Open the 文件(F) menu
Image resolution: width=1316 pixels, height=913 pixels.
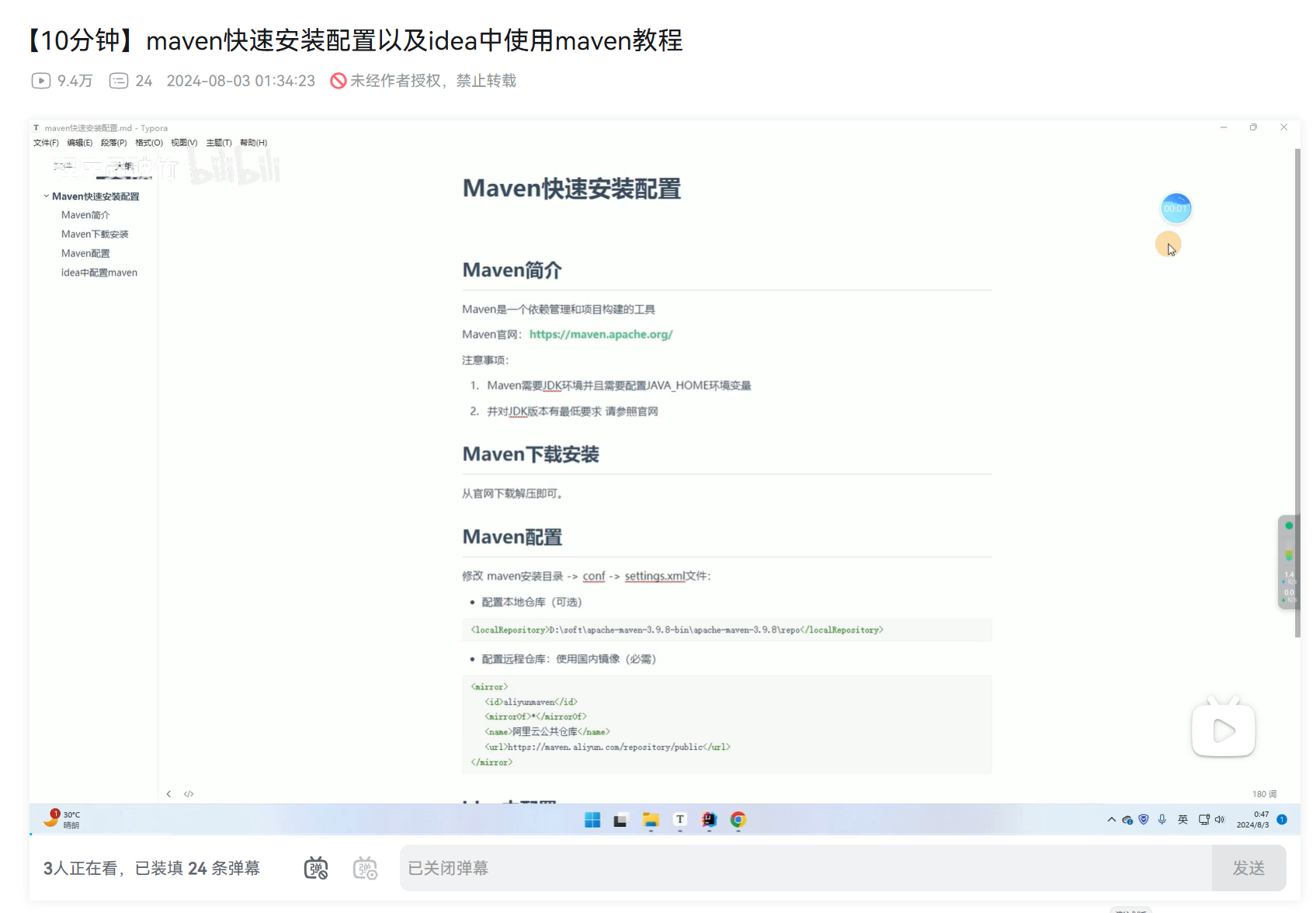click(x=46, y=143)
